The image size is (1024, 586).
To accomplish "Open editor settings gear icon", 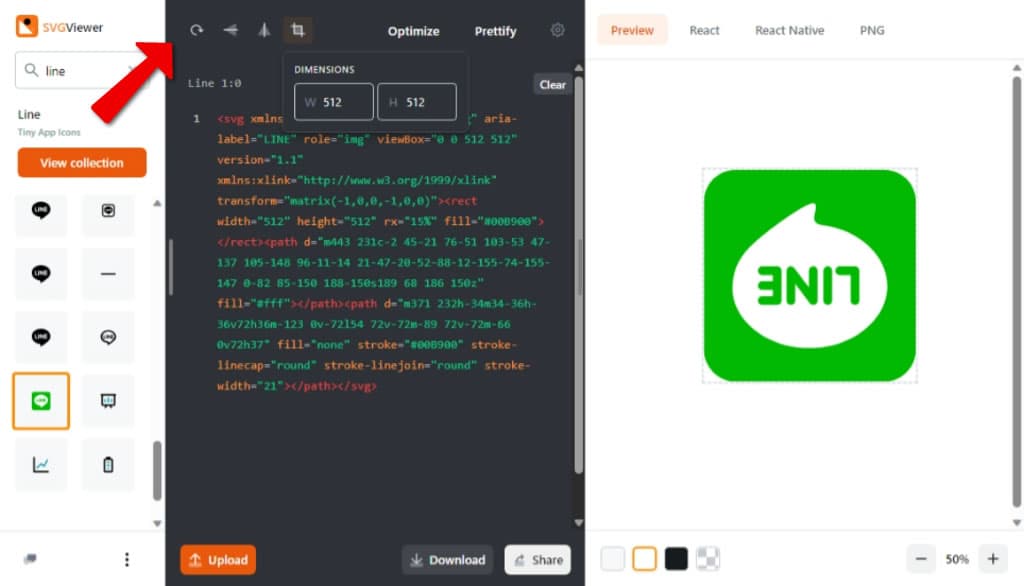I will tap(557, 30).
